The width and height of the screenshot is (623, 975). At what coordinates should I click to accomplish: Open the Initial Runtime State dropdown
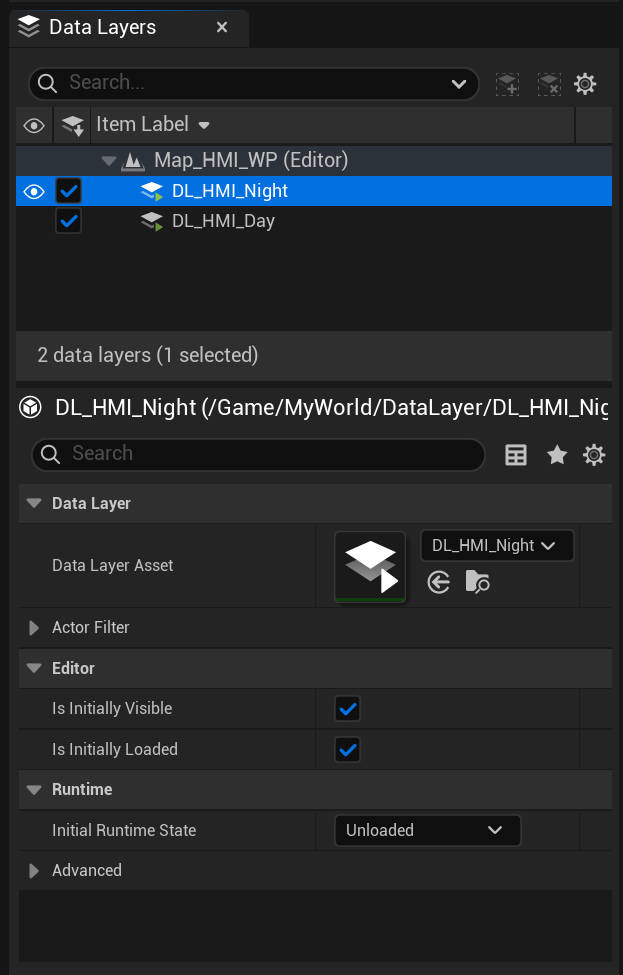[x=427, y=830]
